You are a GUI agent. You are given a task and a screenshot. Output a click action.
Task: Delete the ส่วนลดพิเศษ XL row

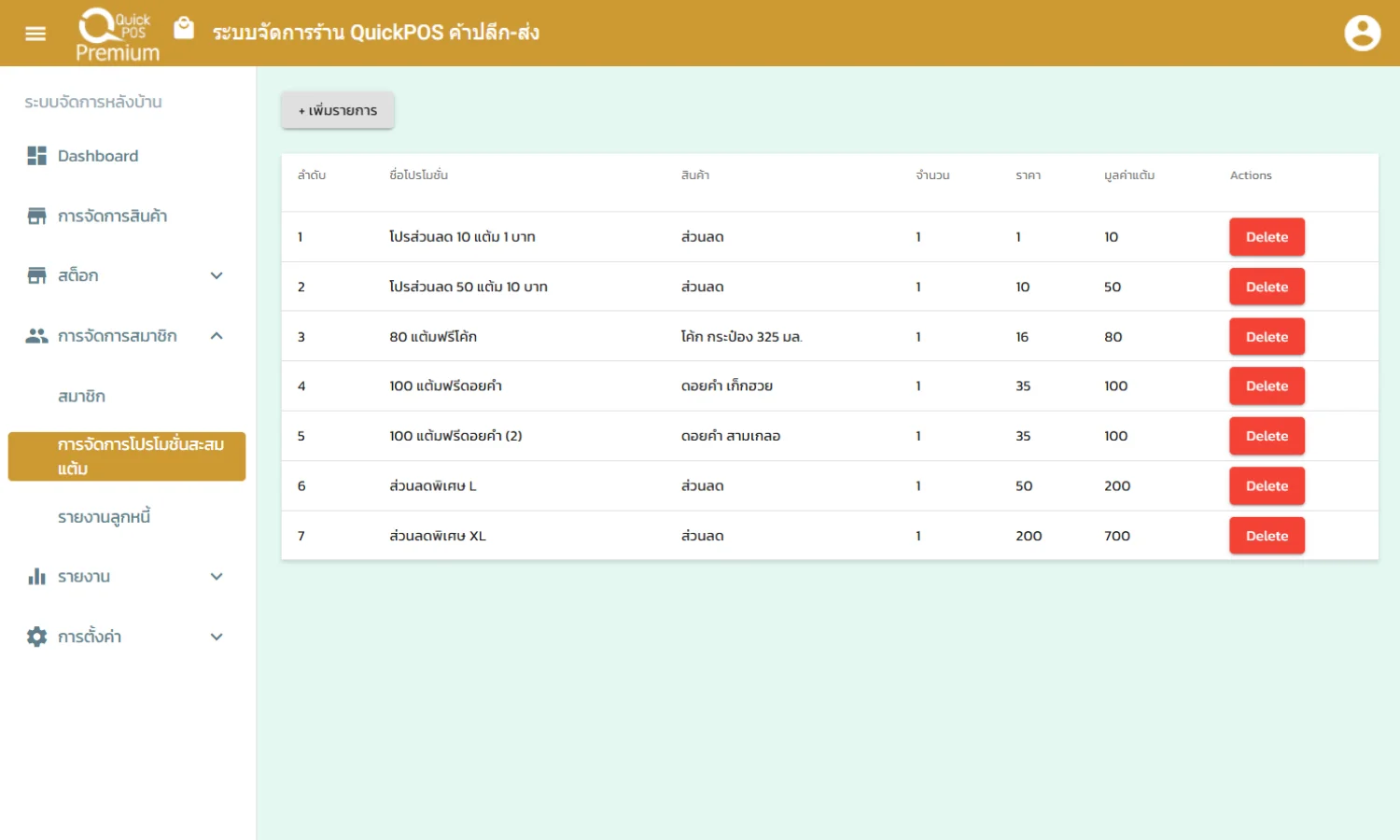point(1266,536)
